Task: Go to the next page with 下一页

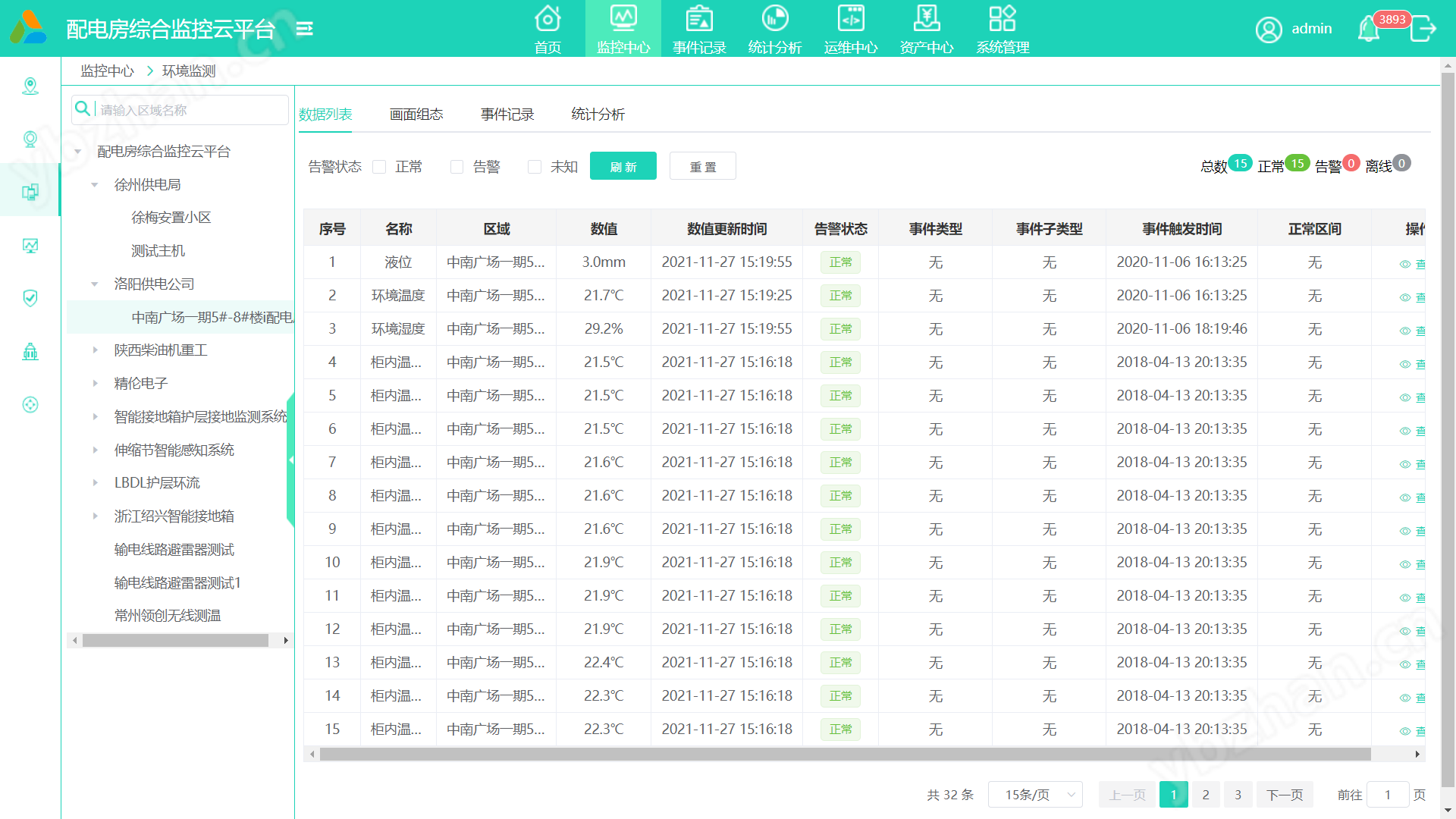Action: (1285, 795)
